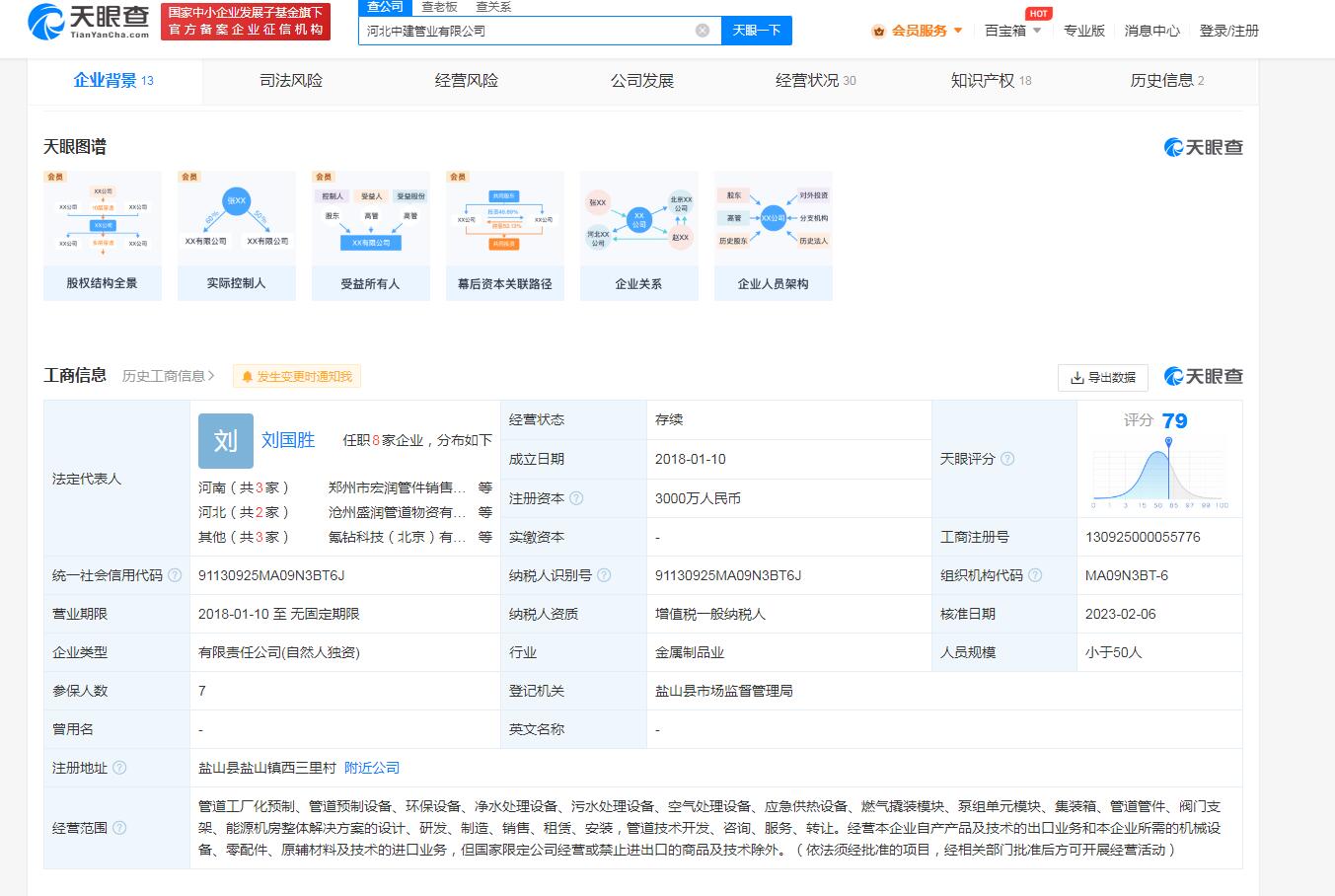
Task: Select the 知识产权 tab
Action: pyautogui.click(x=992, y=81)
